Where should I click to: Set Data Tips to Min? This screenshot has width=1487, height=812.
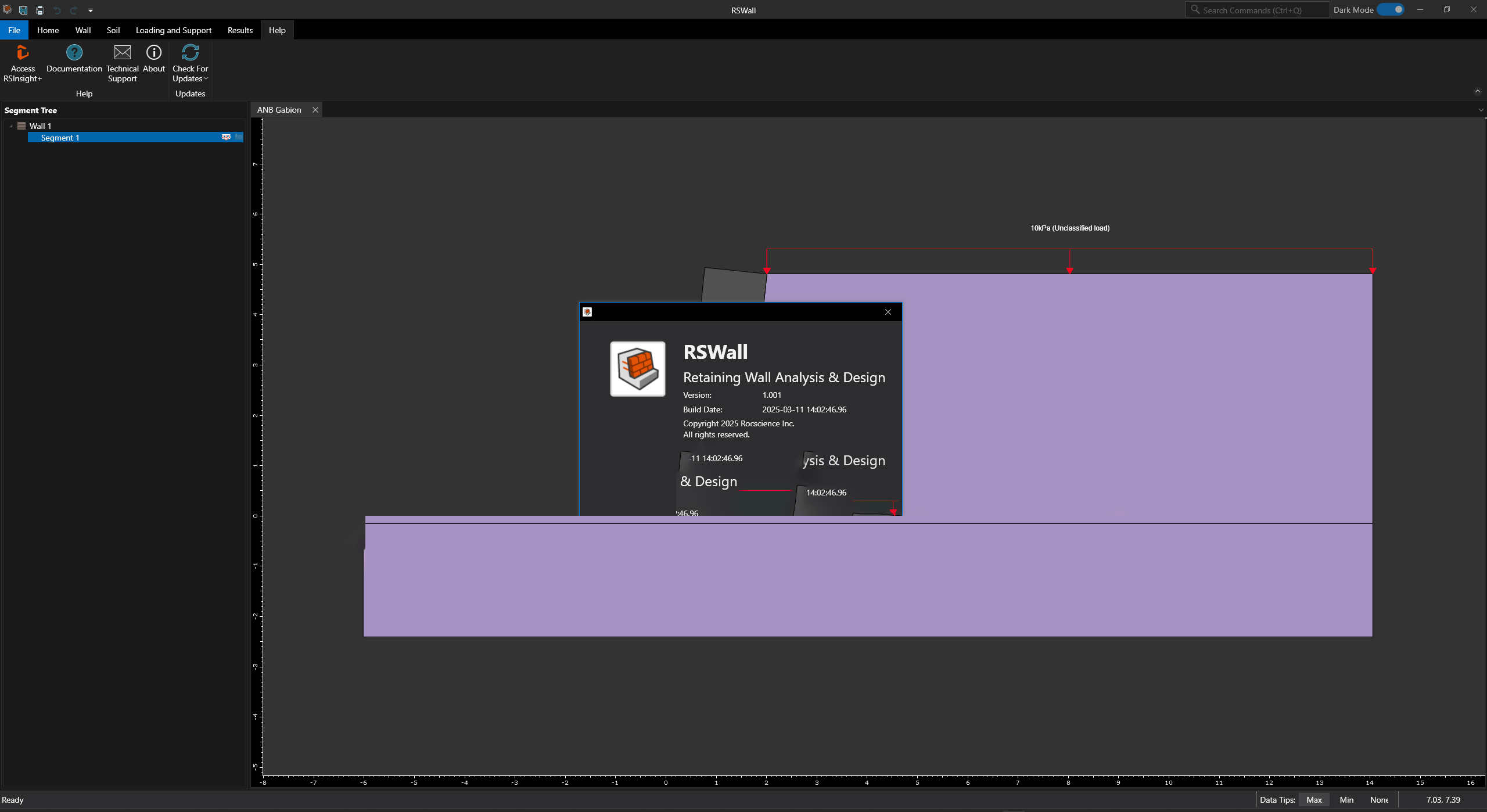click(1346, 800)
